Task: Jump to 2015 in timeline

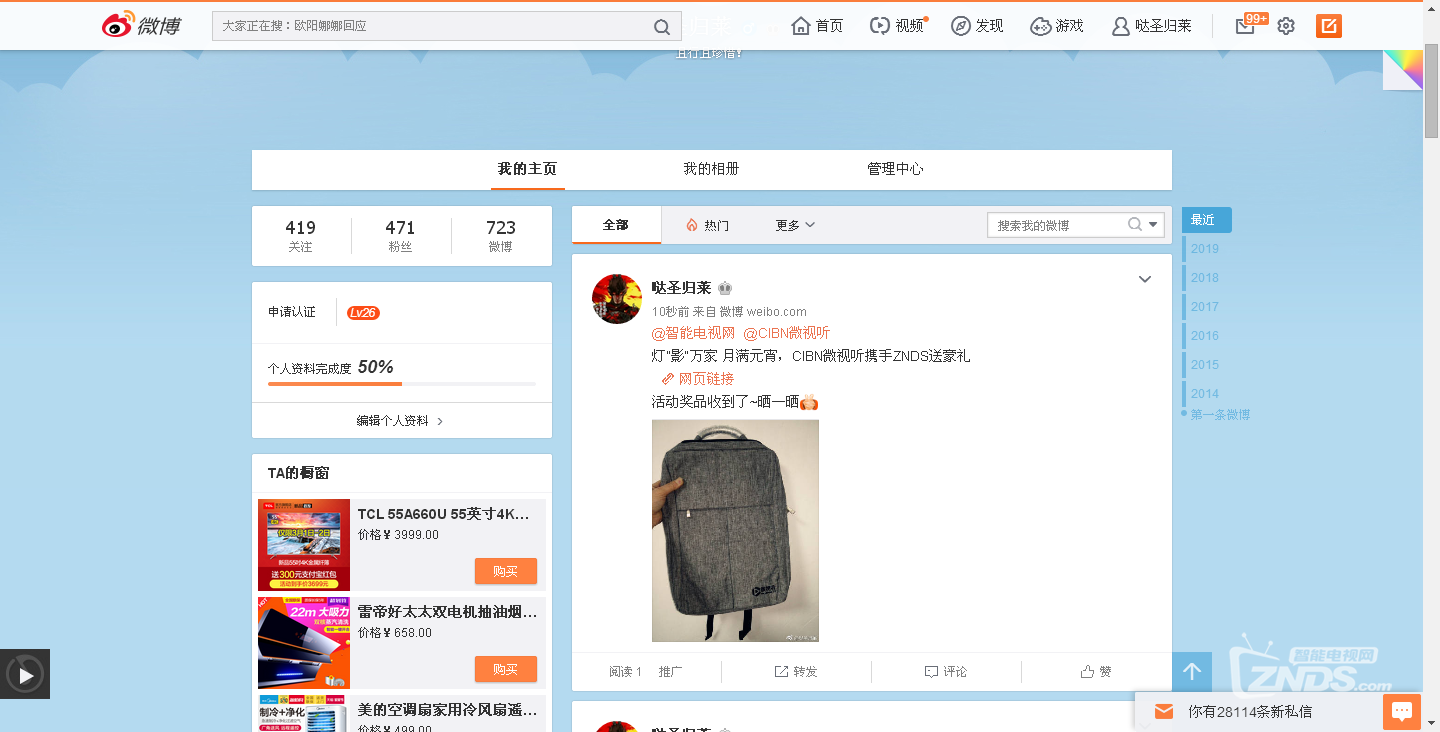Action: click(1205, 365)
